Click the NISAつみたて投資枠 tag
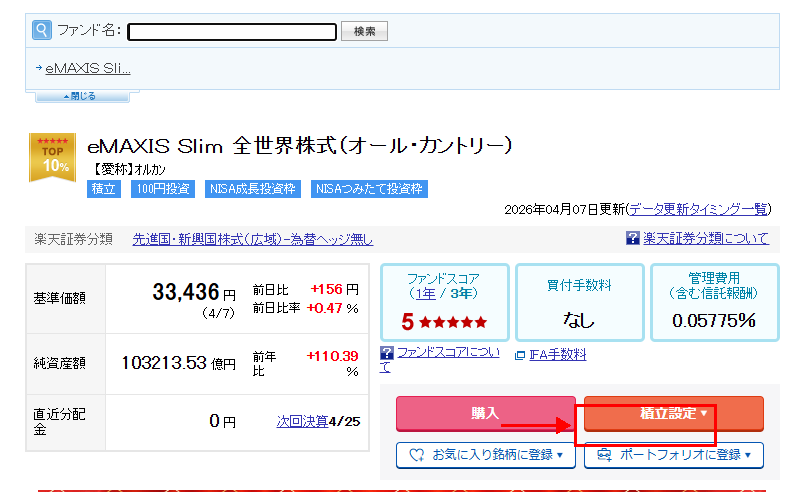This screenshot has width=795, height=492. coord(369,189)
